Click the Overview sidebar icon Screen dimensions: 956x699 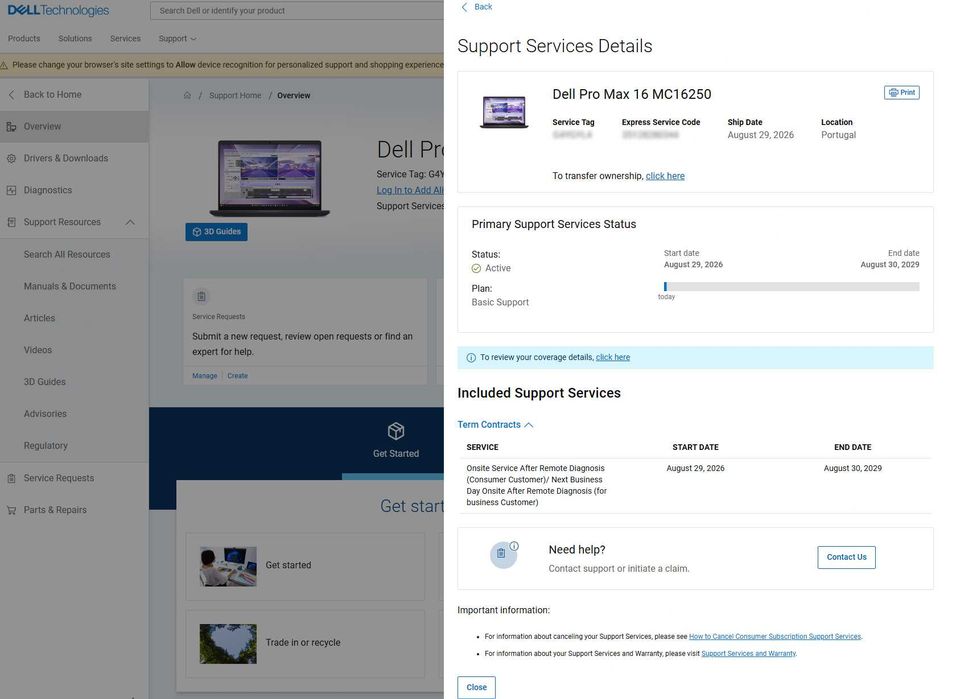tap(11, 127)
